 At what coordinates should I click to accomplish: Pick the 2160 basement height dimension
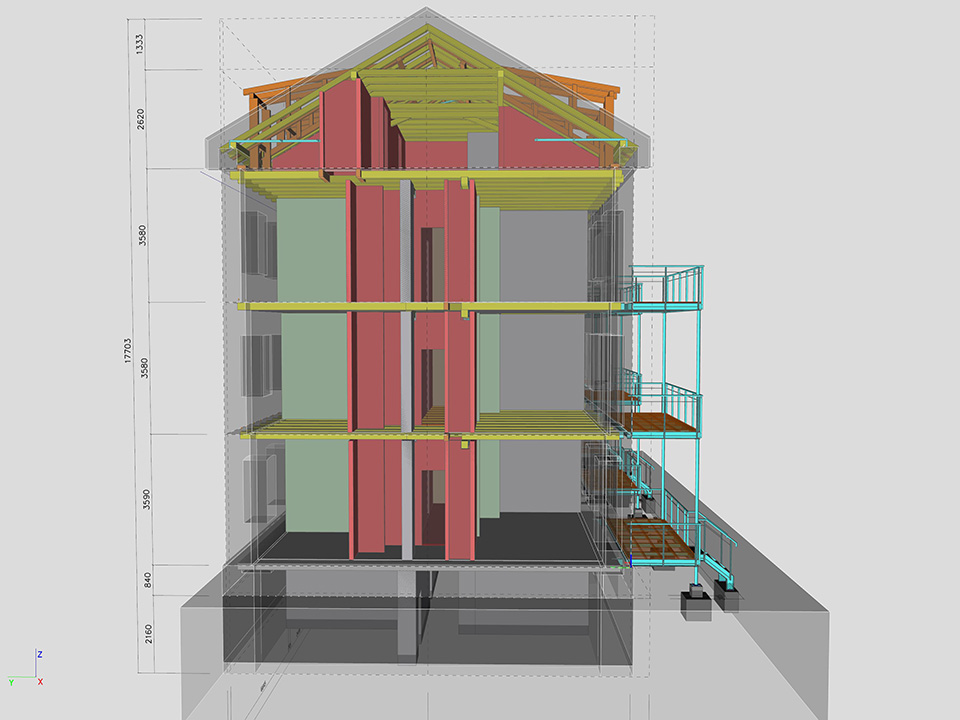(148, 633)
